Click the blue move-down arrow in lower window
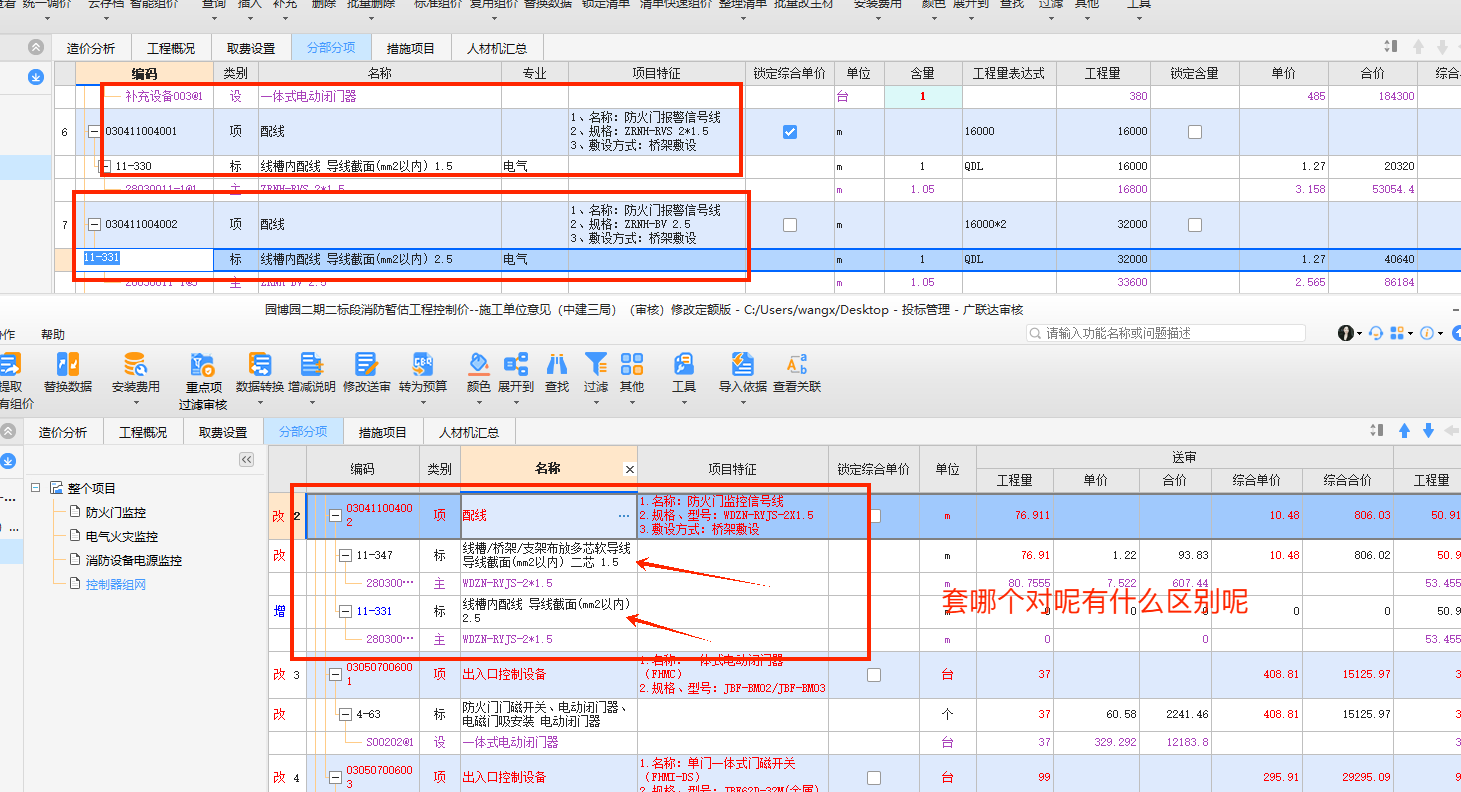 [x=1428, y=431]
